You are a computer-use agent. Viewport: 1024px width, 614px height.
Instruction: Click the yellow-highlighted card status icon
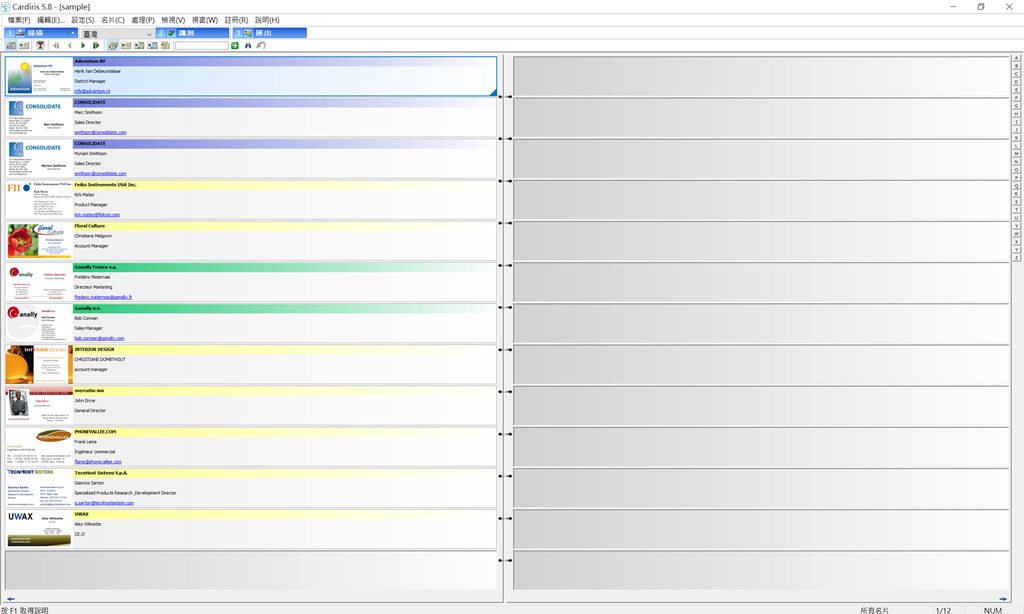[126, 46]
